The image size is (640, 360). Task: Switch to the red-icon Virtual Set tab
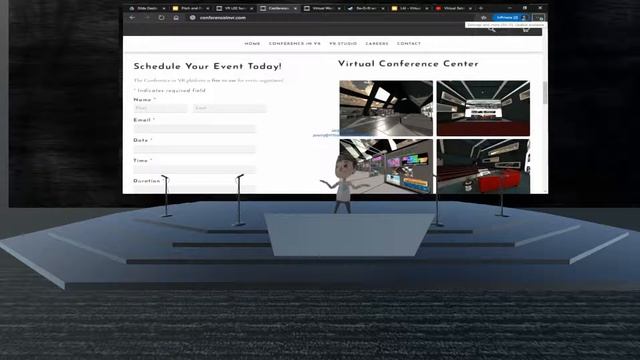tap(454, 8)
